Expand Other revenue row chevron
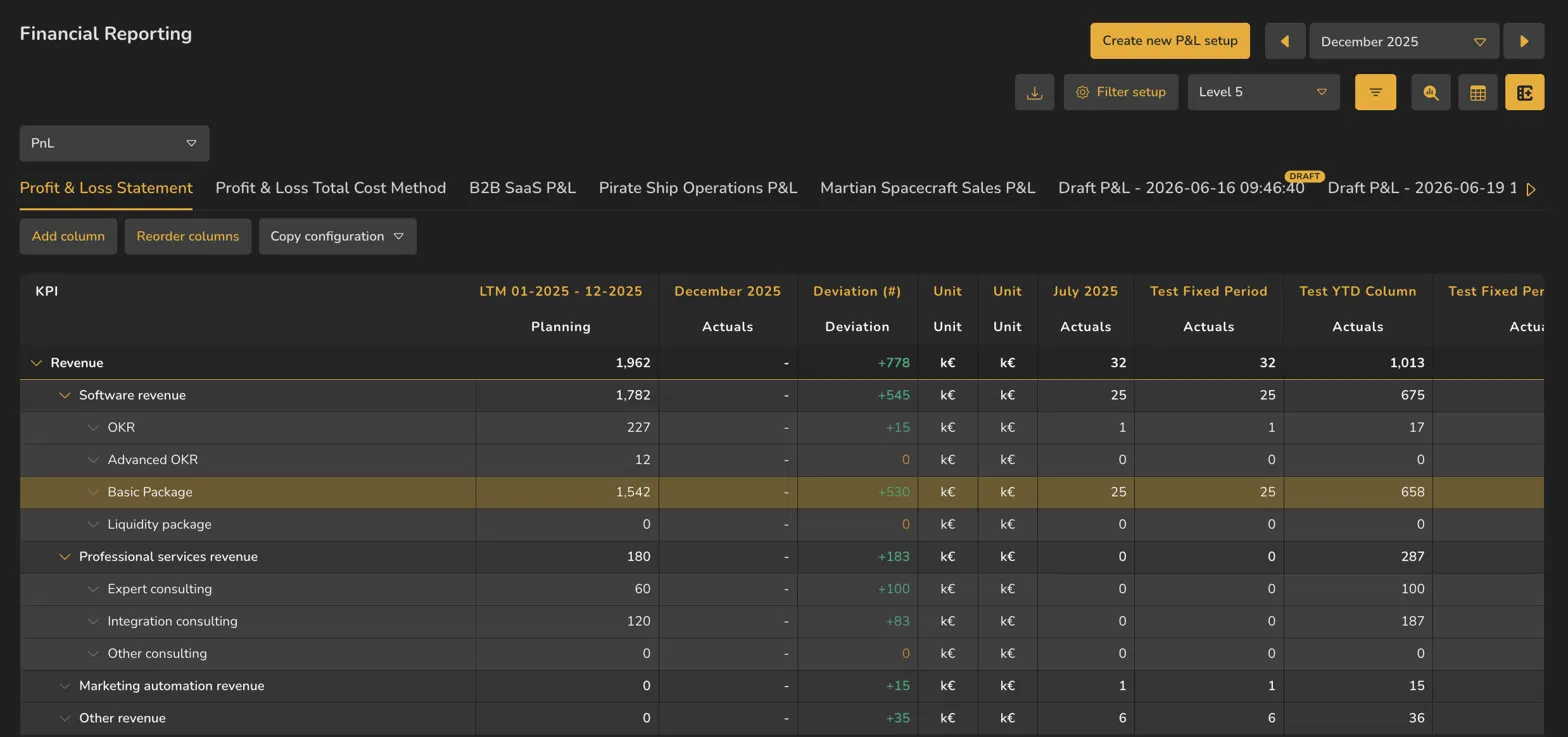Viewport: 1568px width, 737px height. pyautogui.click(x=64, y=718)
